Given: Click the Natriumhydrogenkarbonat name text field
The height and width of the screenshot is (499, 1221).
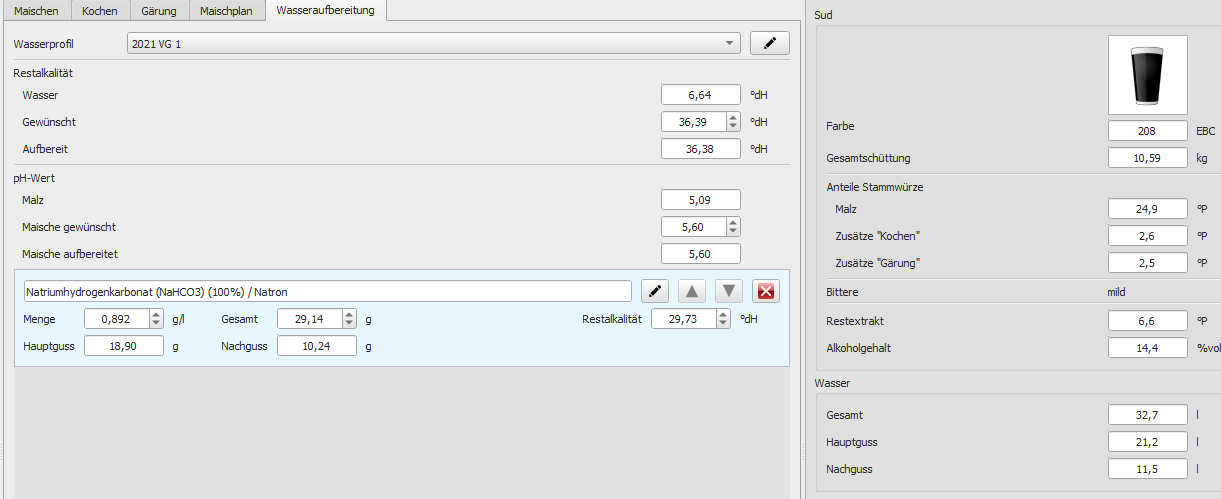Looking at the screenshot, I should 326,291.
